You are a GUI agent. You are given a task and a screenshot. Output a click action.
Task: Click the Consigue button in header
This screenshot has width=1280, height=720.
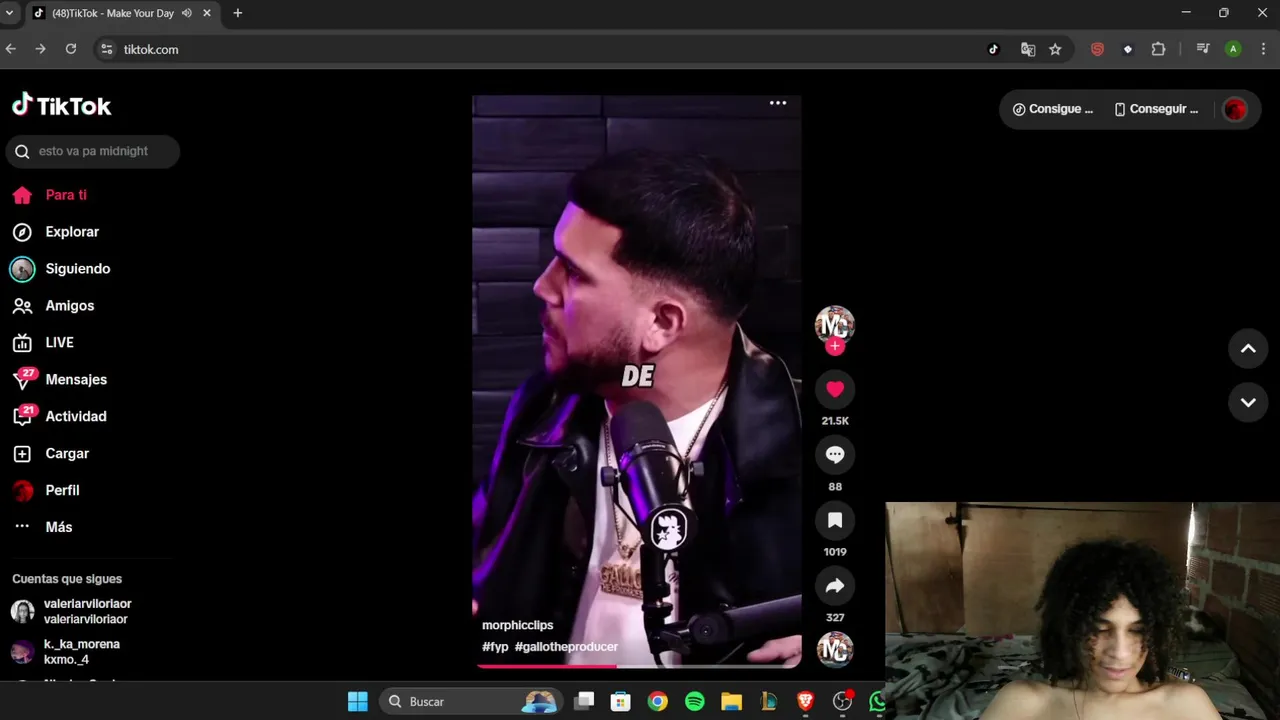click(x=1053, y=109)
